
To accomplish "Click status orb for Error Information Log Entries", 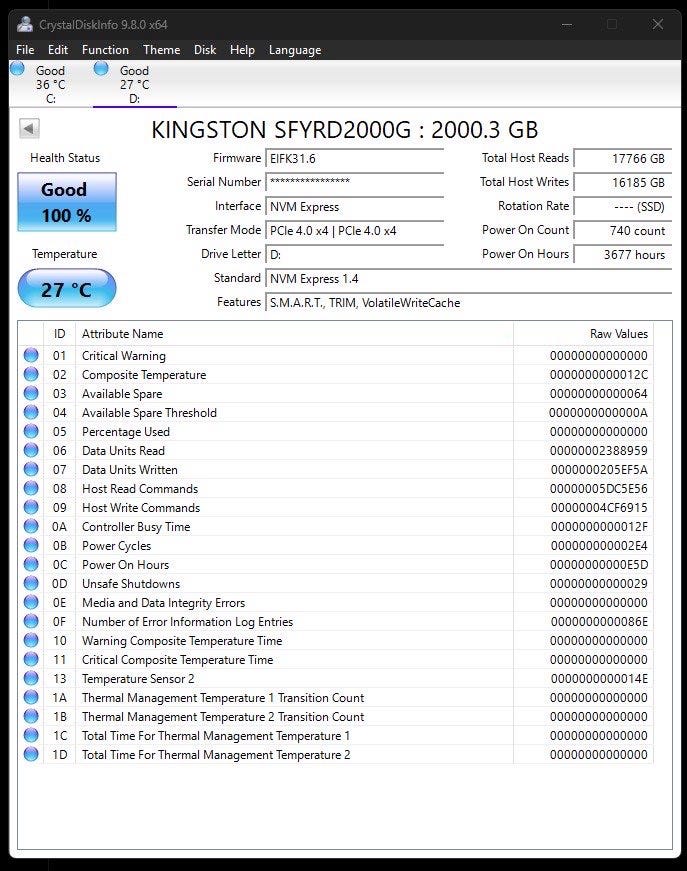I will (31, 621).
